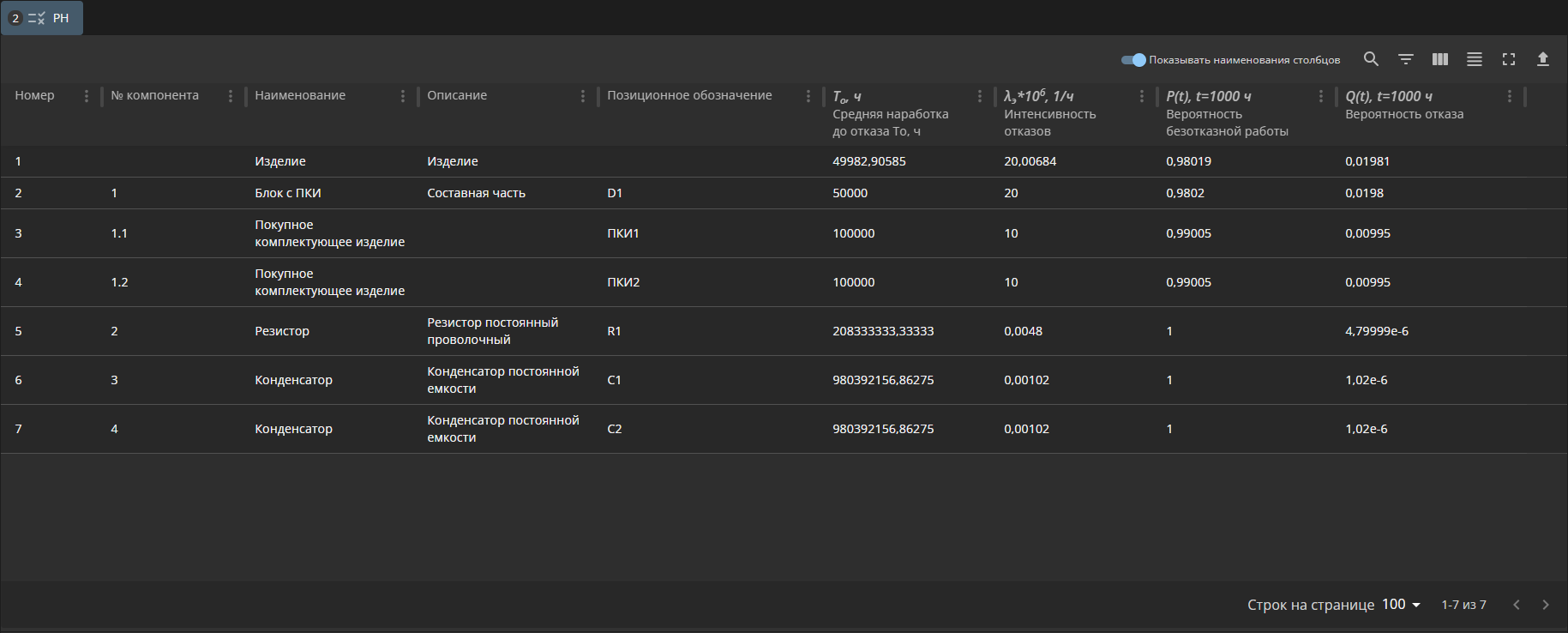Open the show/hide columns icon
This screenshot has height=633, width=1568.
coord(1440,59)
